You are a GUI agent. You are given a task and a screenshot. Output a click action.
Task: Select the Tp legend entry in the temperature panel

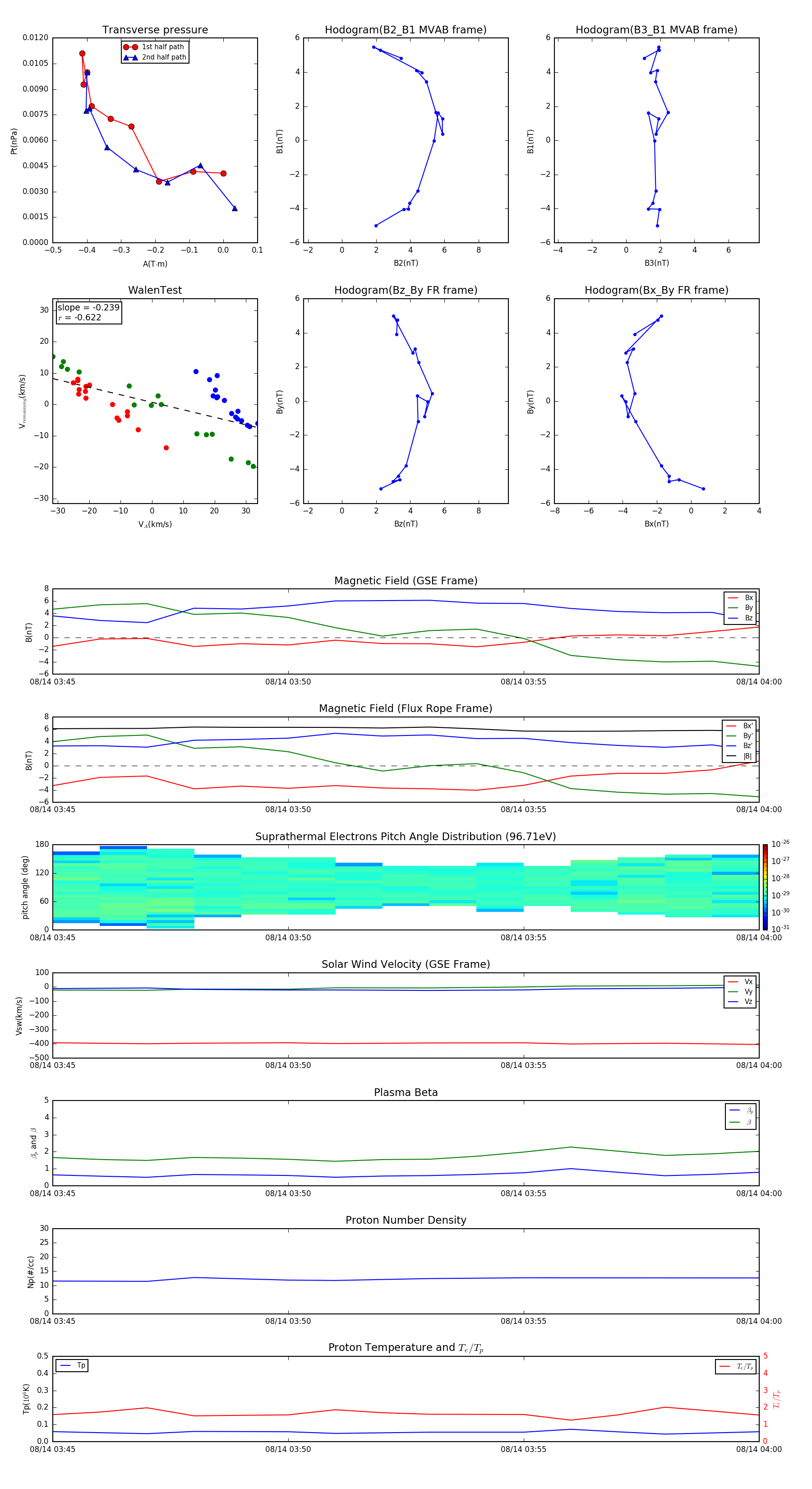pyautogui.click(x=72, y=1366)
